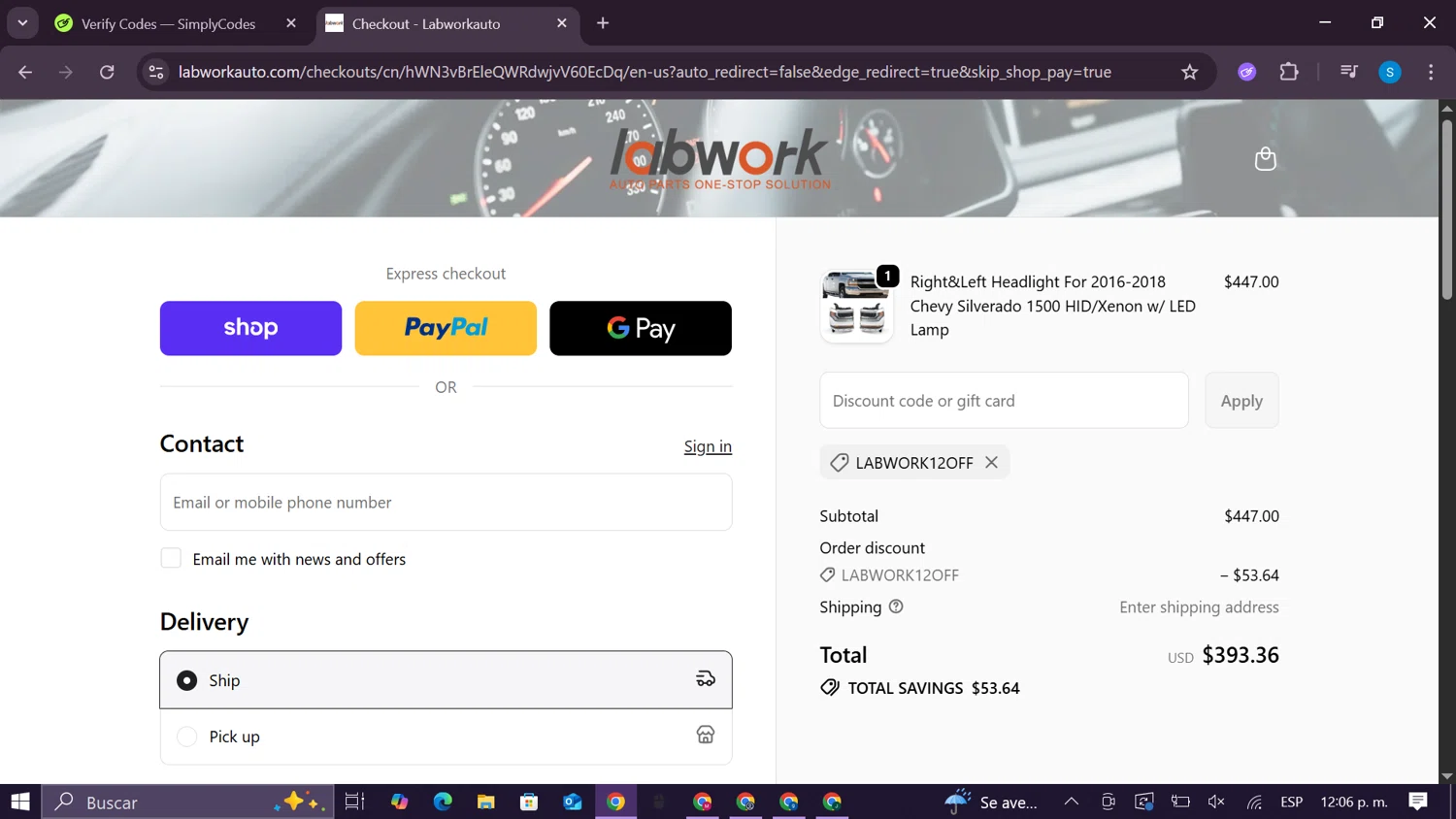The image size is (1456, 819).
Task: Launch Copilot from the taskbar
Action: coord(399,802)
